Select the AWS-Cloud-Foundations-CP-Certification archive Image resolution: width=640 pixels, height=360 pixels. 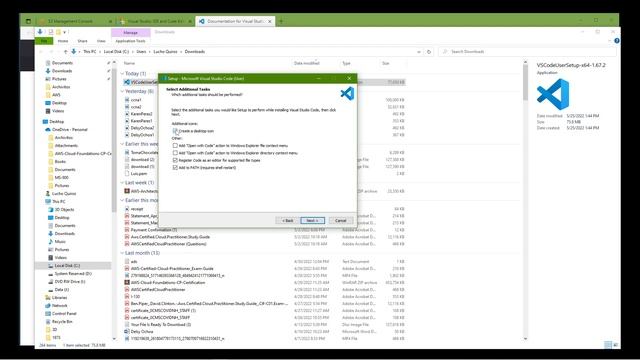pyautogui.click(x=168, y=282)
